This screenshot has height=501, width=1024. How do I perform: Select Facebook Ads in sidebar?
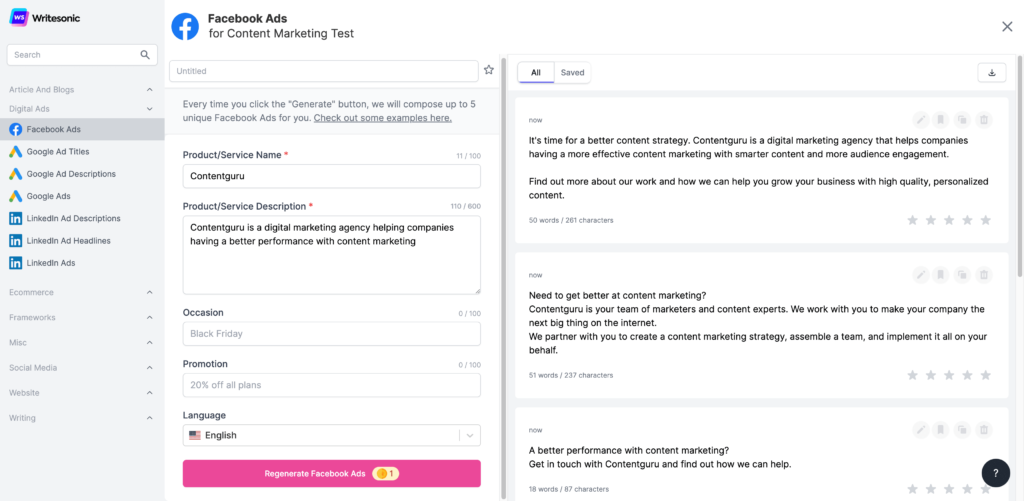click(x=82, y=129)
